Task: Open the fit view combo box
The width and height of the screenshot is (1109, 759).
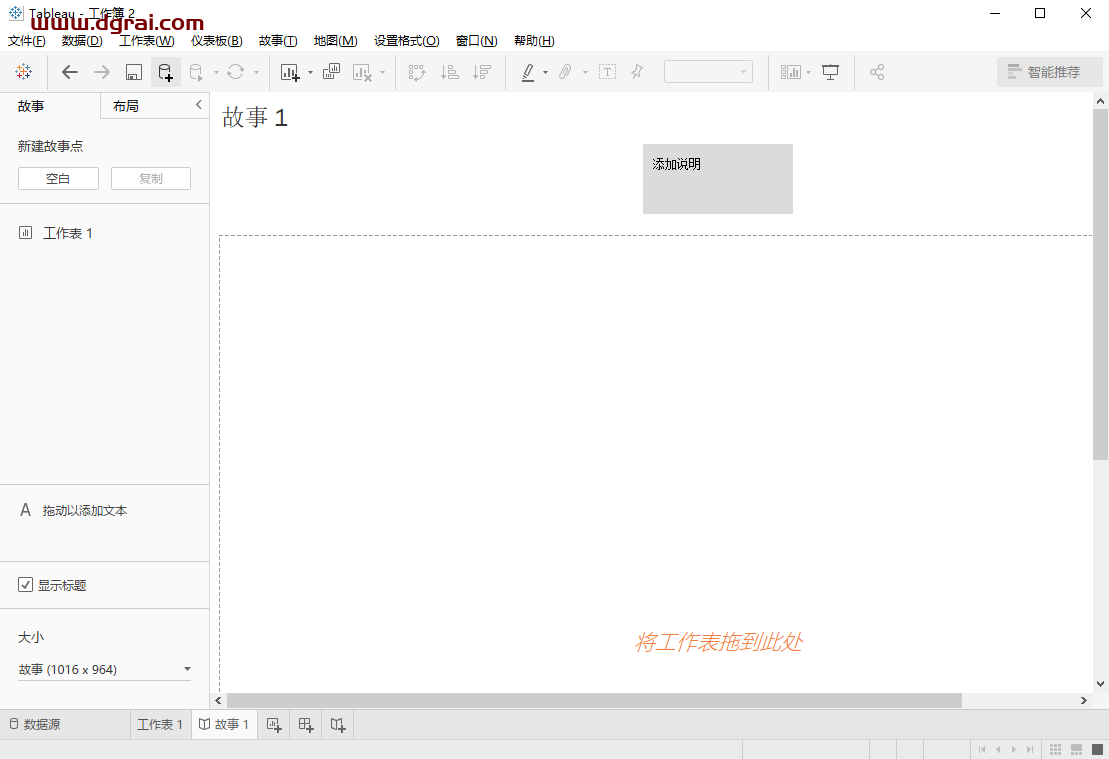Action: pyautogui.click(x=708, y=71)
